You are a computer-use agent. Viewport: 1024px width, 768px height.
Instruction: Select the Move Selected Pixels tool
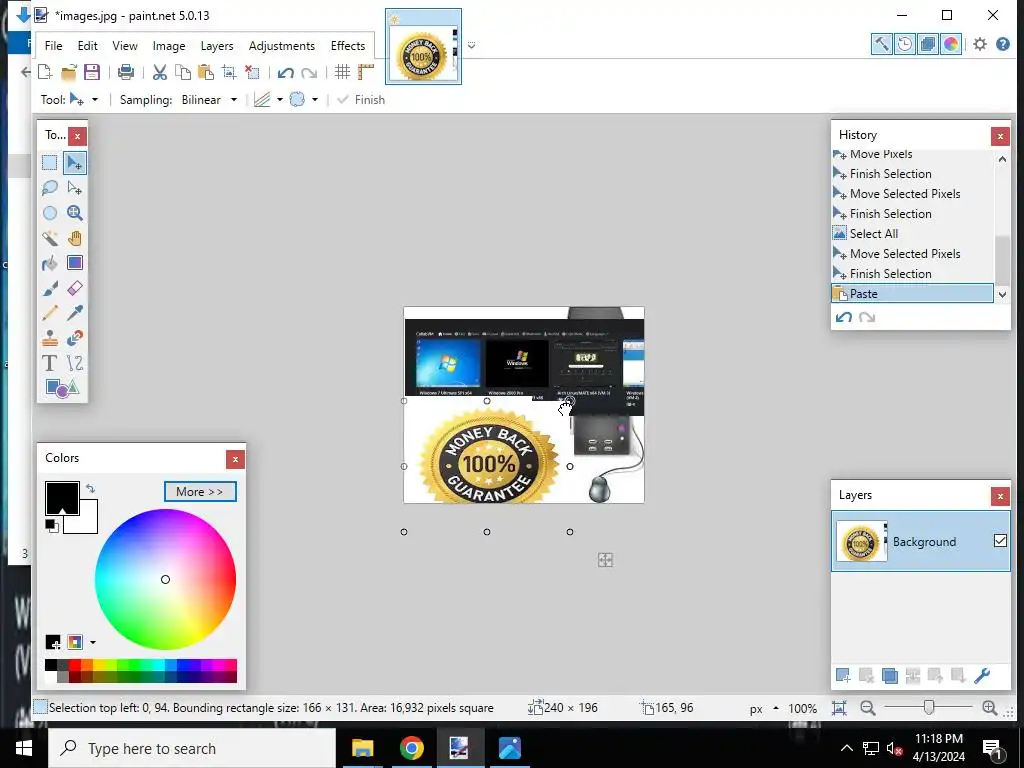pos(74,163)
